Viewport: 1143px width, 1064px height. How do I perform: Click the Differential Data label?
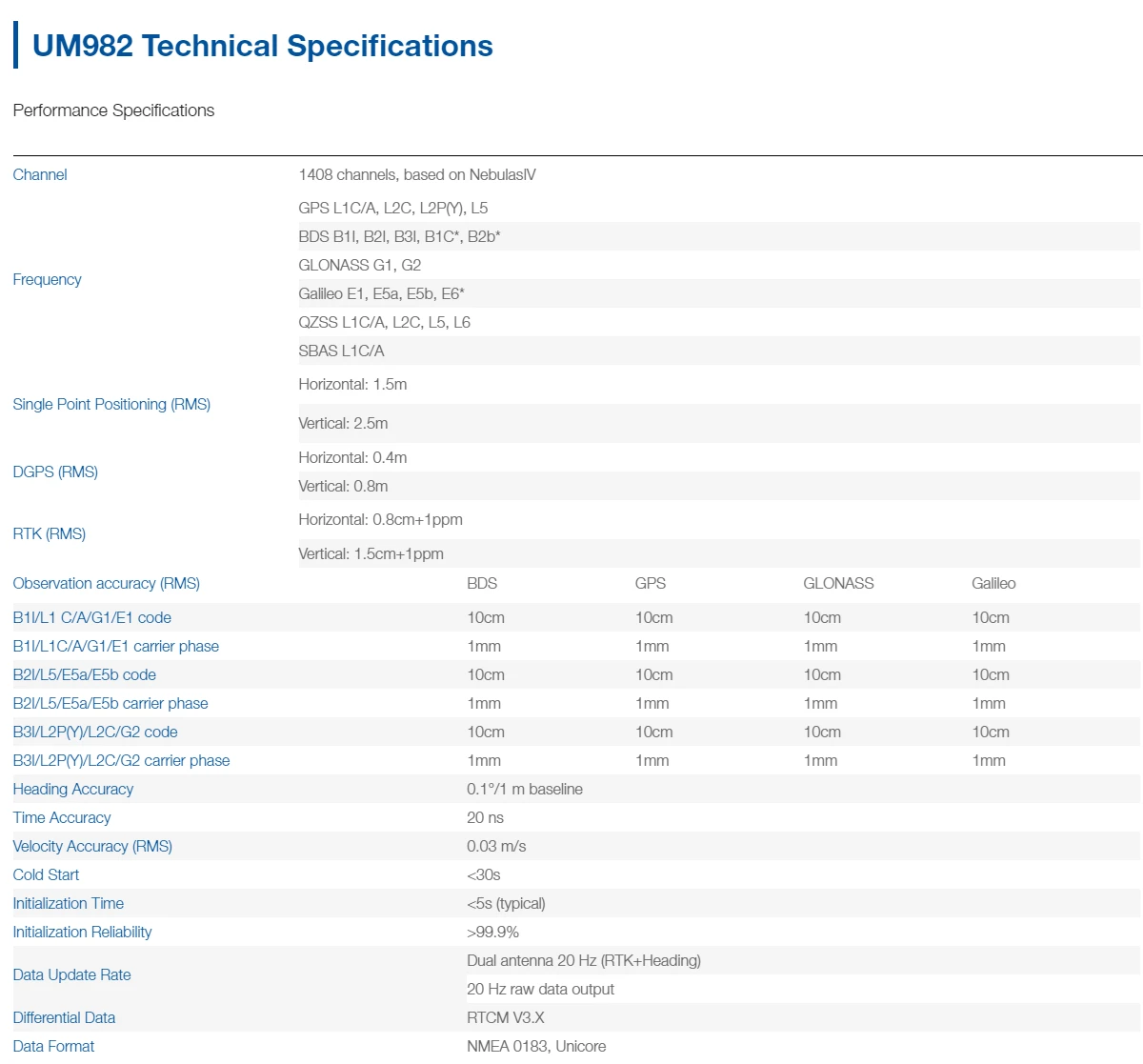point(64,1017)
